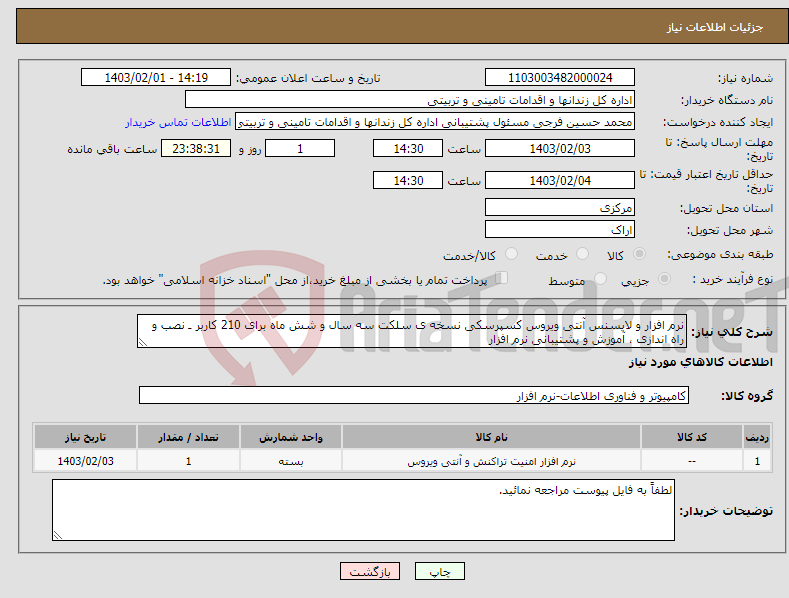Click the توضیحات خریدار textarea
Viewport: 789px width, 598px height.
[363, 510]
